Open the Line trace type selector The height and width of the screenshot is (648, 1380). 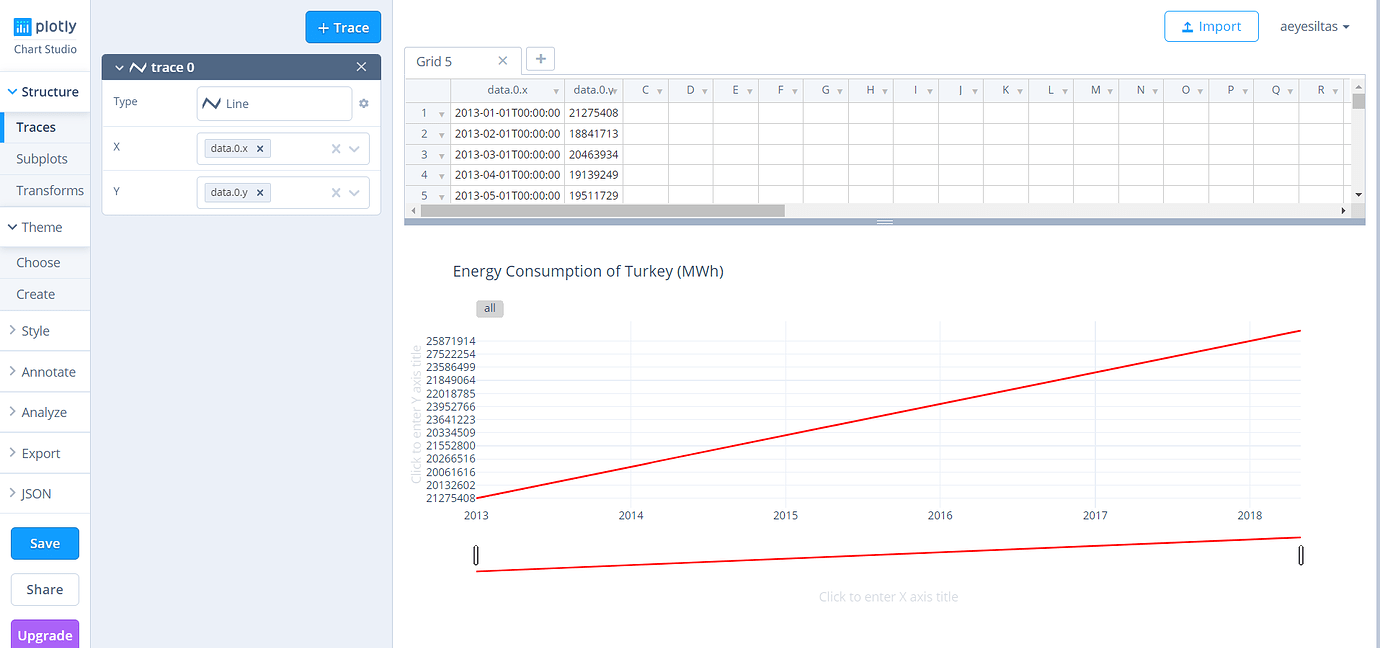(275, 103)
